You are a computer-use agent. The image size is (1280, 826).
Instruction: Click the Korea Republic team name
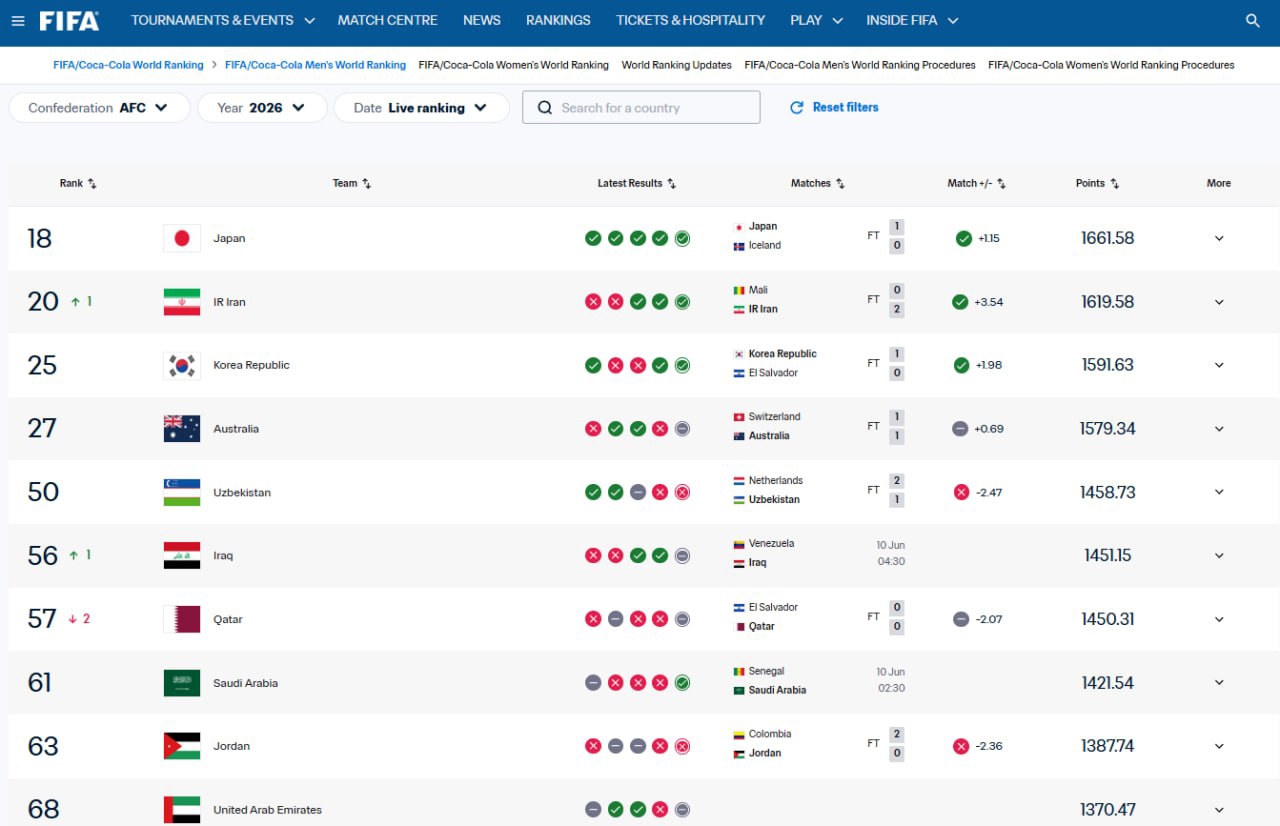pyautogui.click(x=251, y=366)
